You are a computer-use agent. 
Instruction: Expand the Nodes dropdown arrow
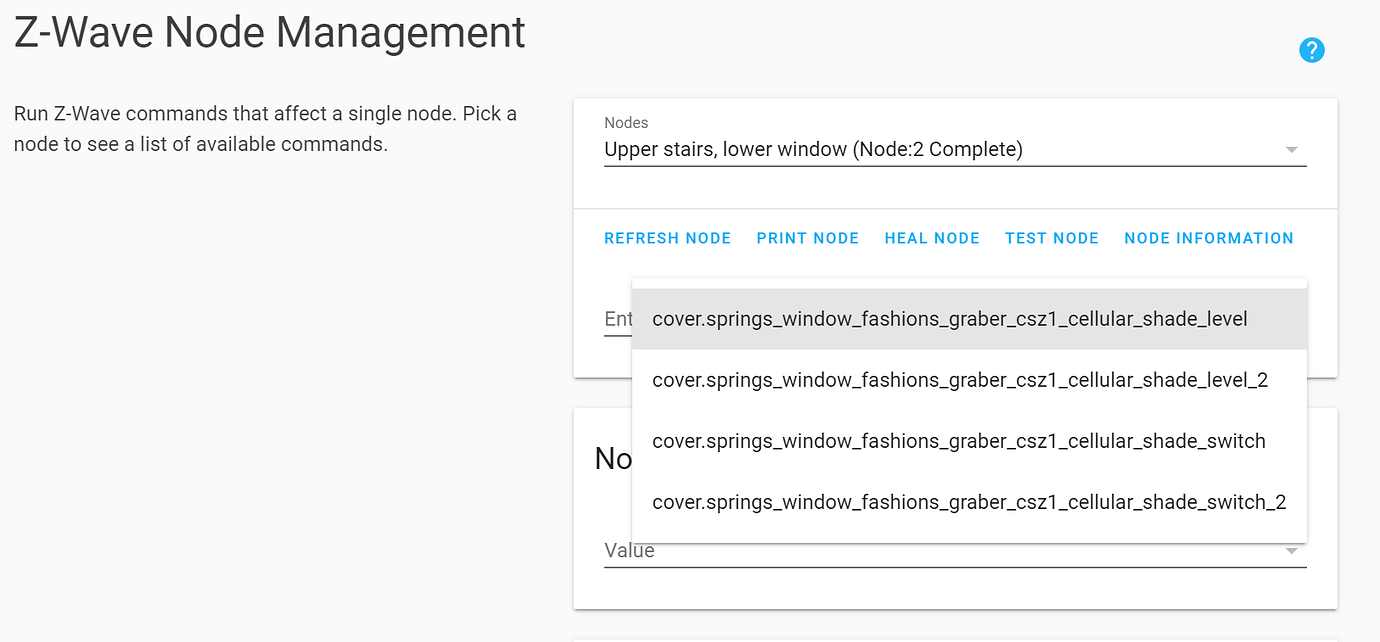[x=1291, y=150]
